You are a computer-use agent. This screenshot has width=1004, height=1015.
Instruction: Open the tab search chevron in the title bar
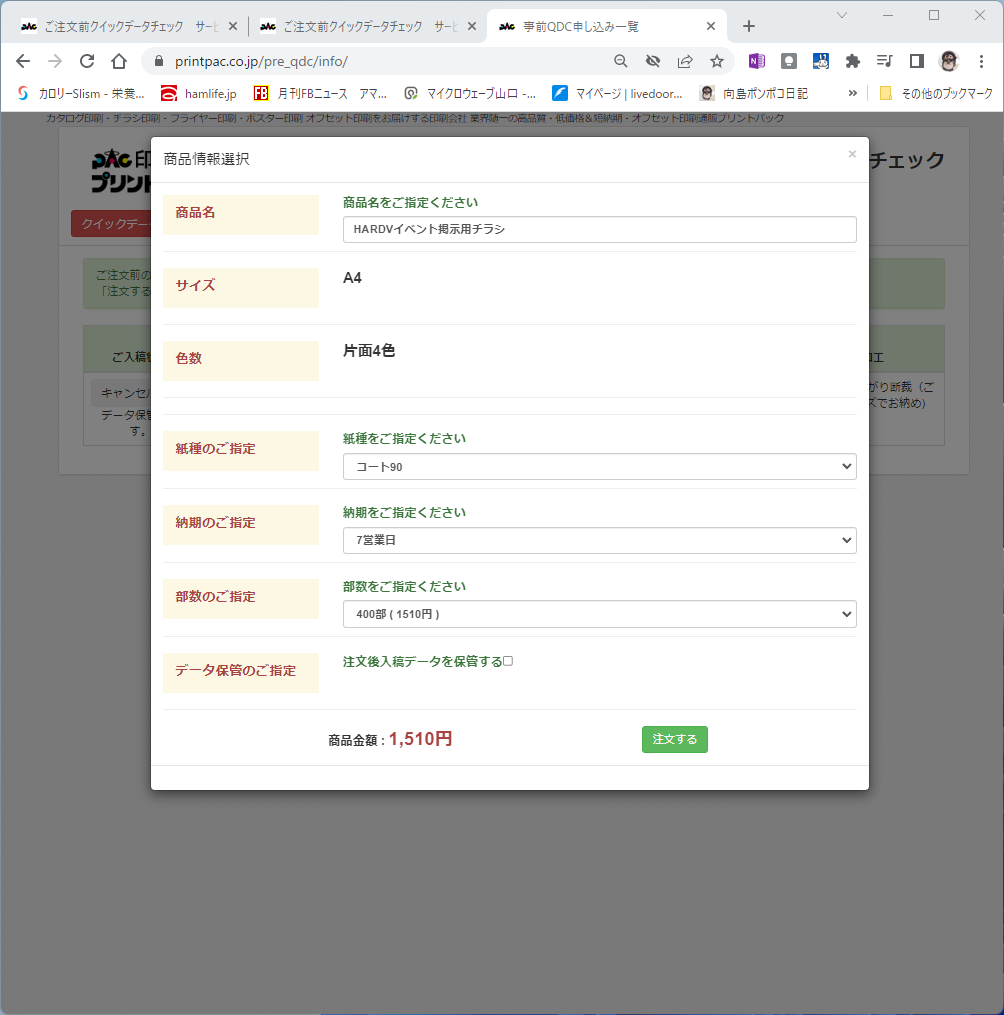click(x=842, y=15)
